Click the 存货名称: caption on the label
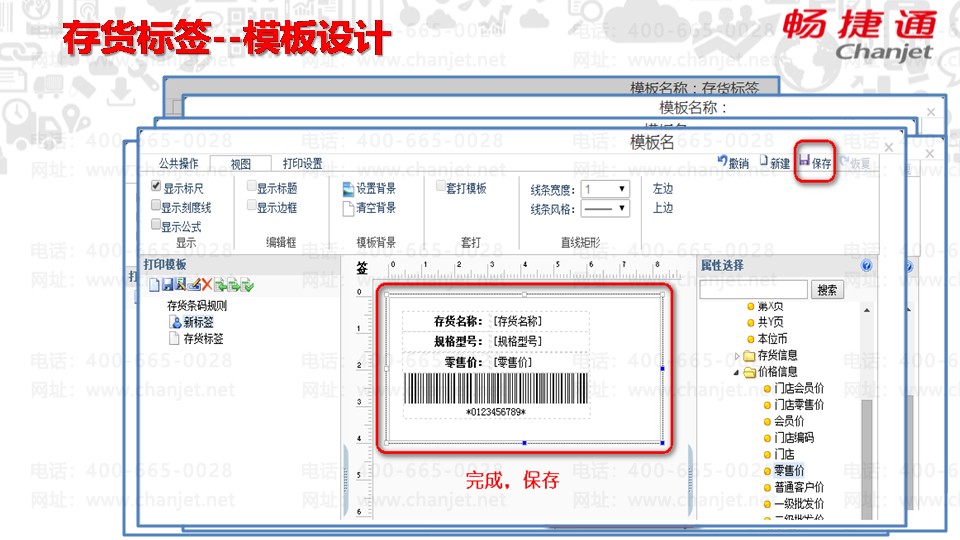This screenshot has height=540, width=960. (458, 321)
